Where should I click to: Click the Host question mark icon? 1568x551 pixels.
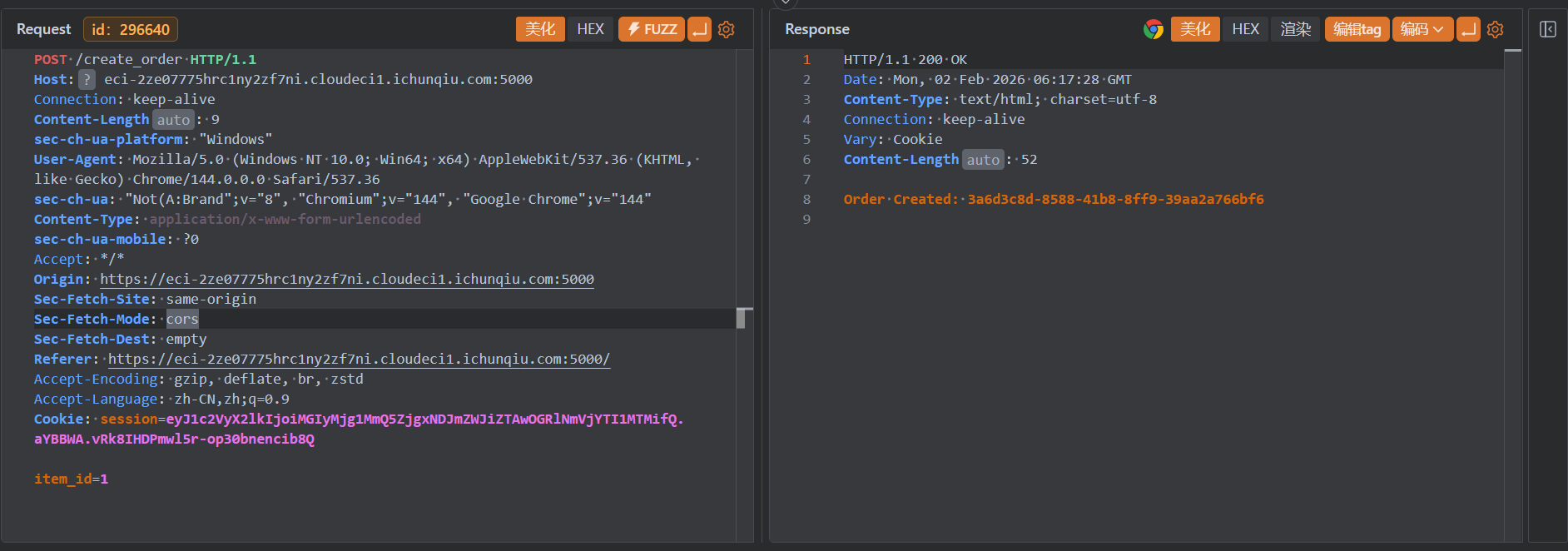[87, 80]
